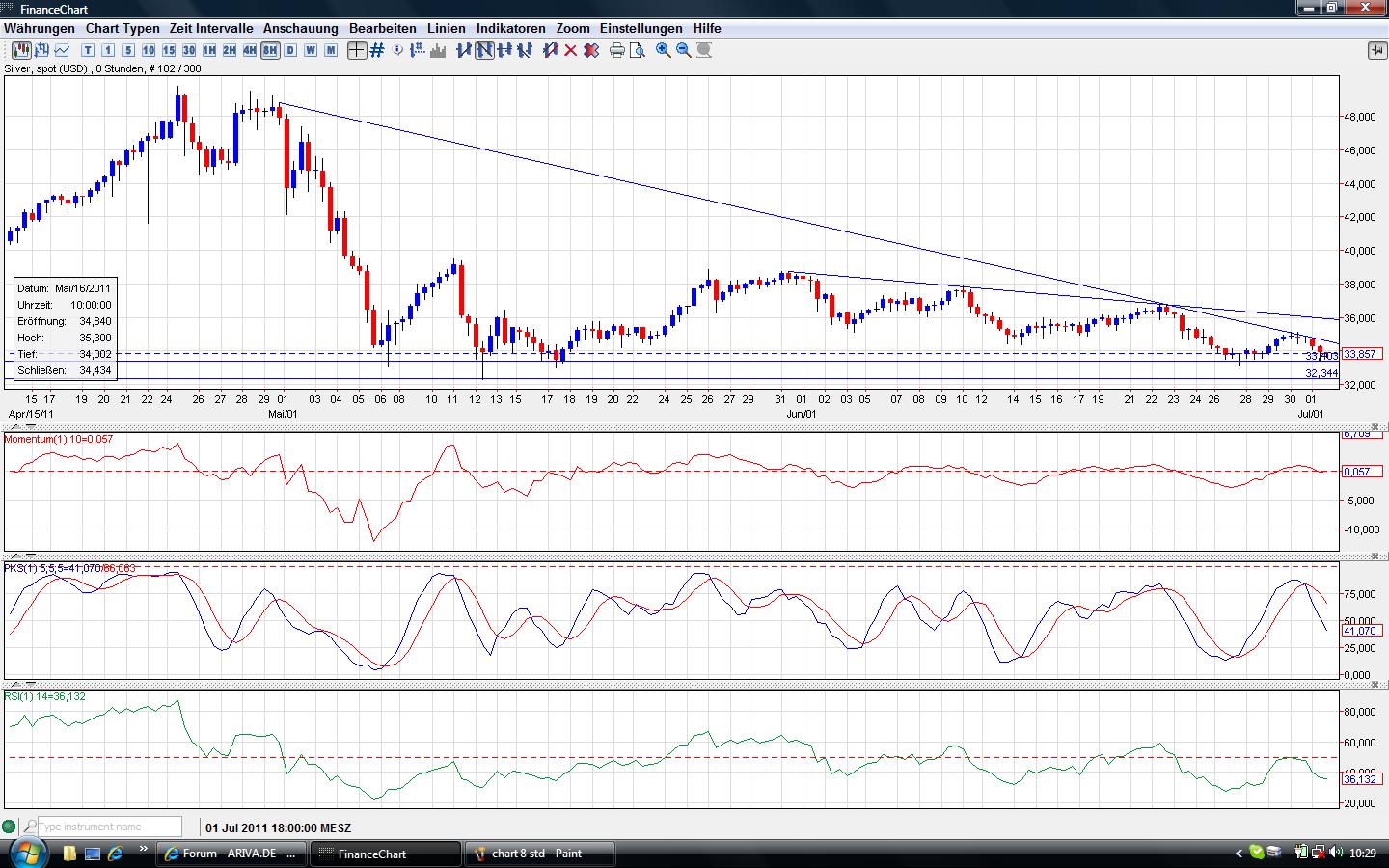Open the Zoom menu
The height and width of the screenshot is (868, 1389).
[x=573, y=29]
